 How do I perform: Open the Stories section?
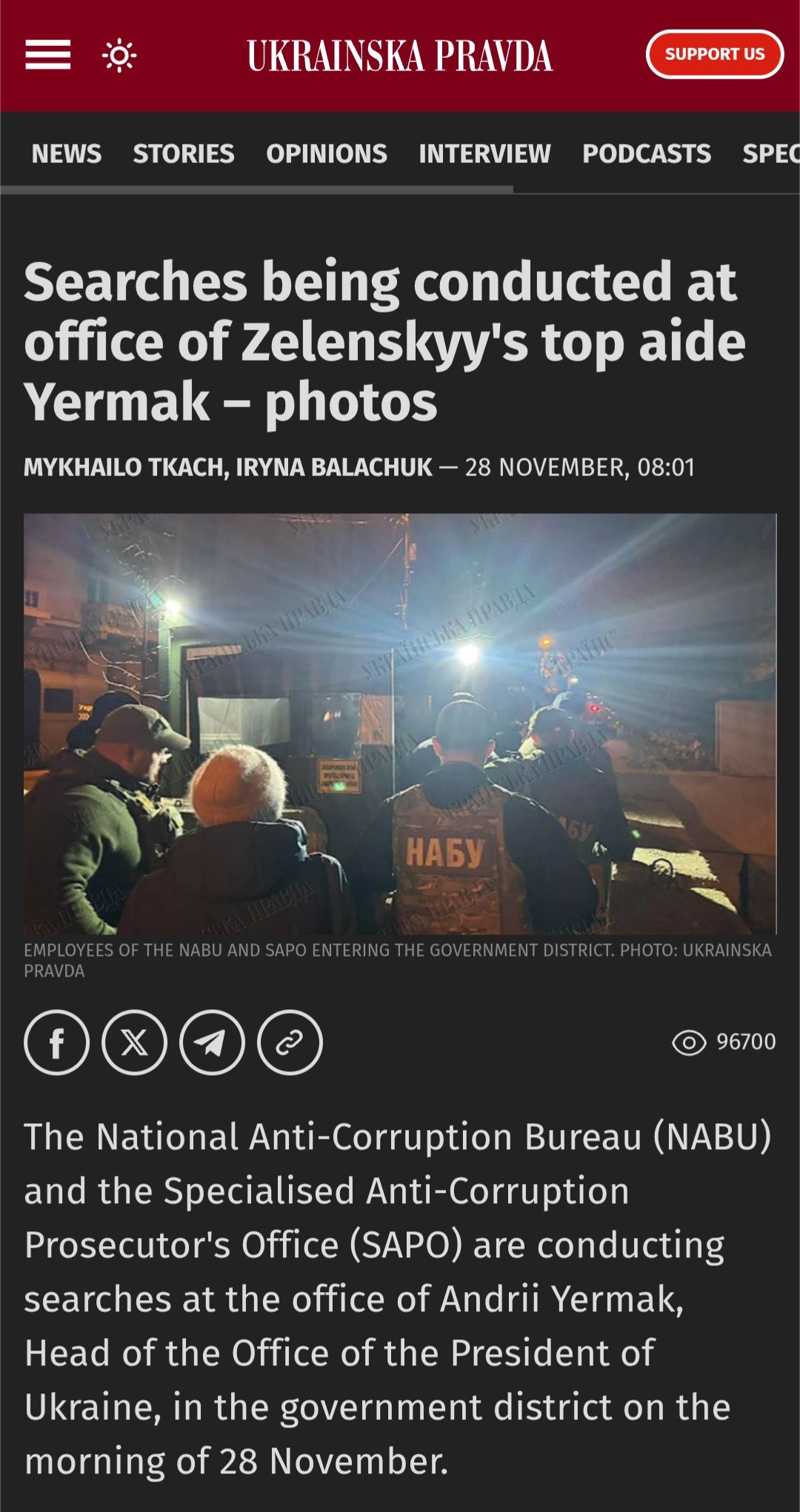[x=184, y=153]
